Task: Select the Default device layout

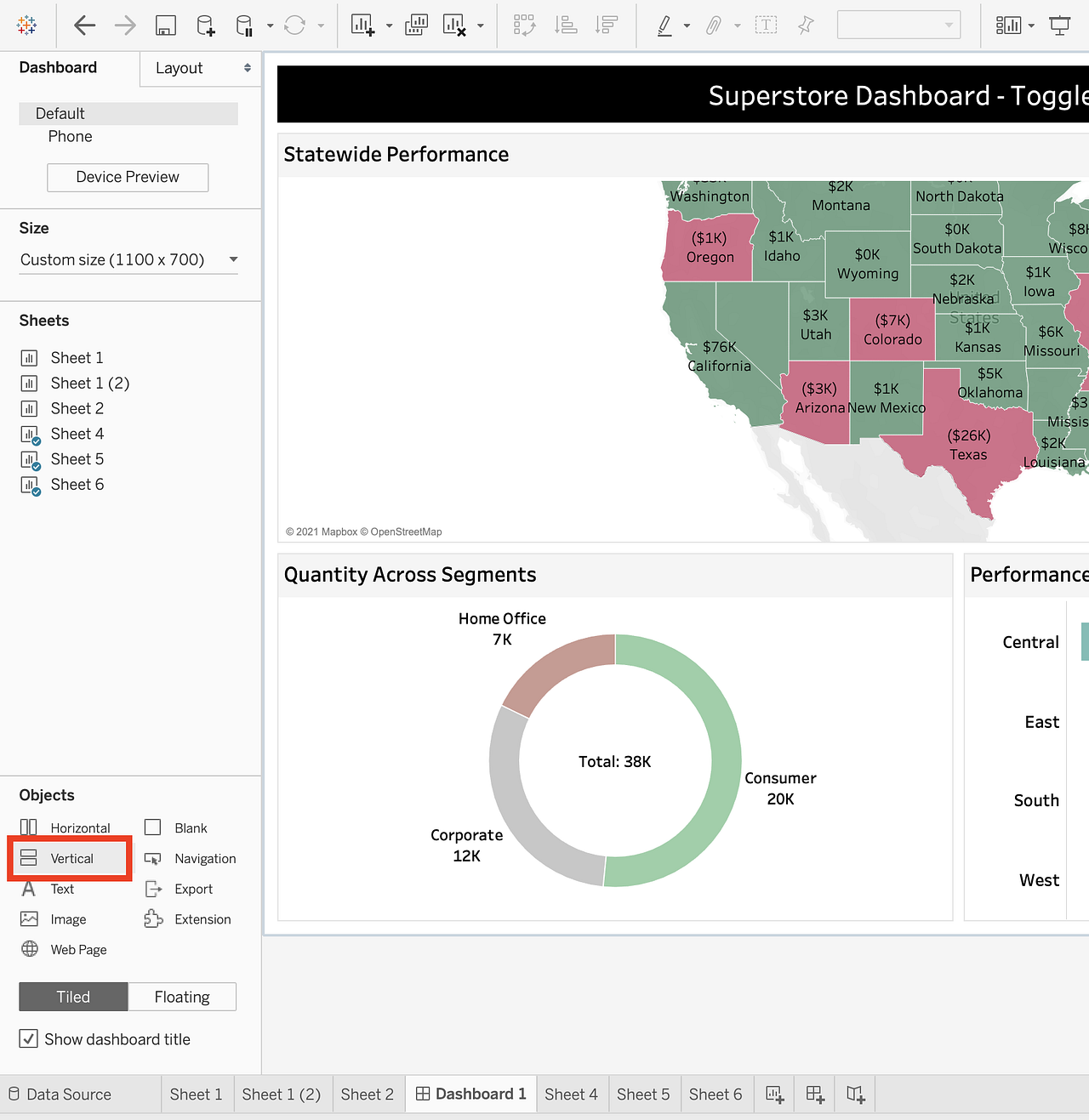Action: coord(128,113)
